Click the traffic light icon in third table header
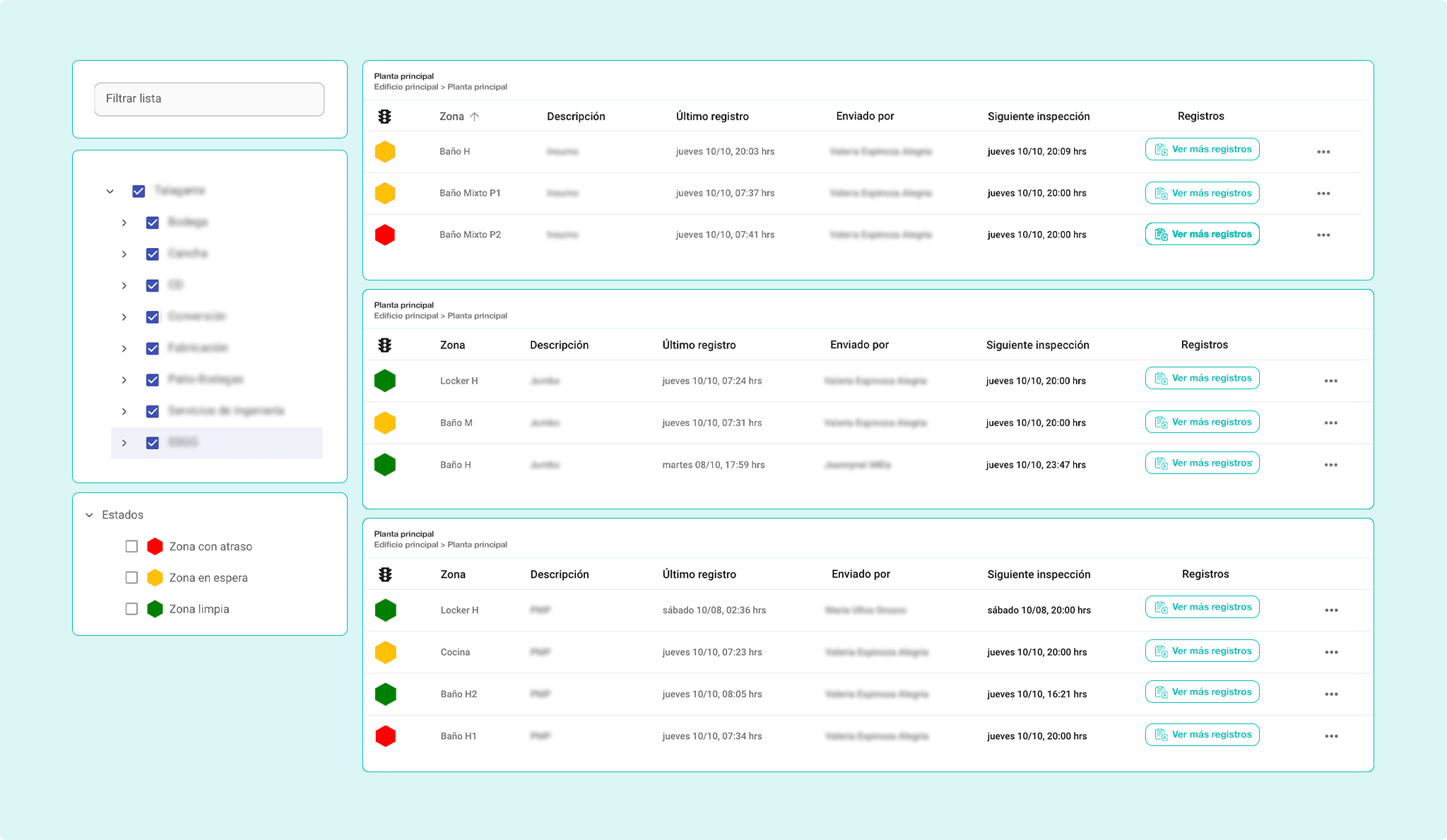Image resolution: width=1447 pixels, height=840 pixels. point(385,574)
